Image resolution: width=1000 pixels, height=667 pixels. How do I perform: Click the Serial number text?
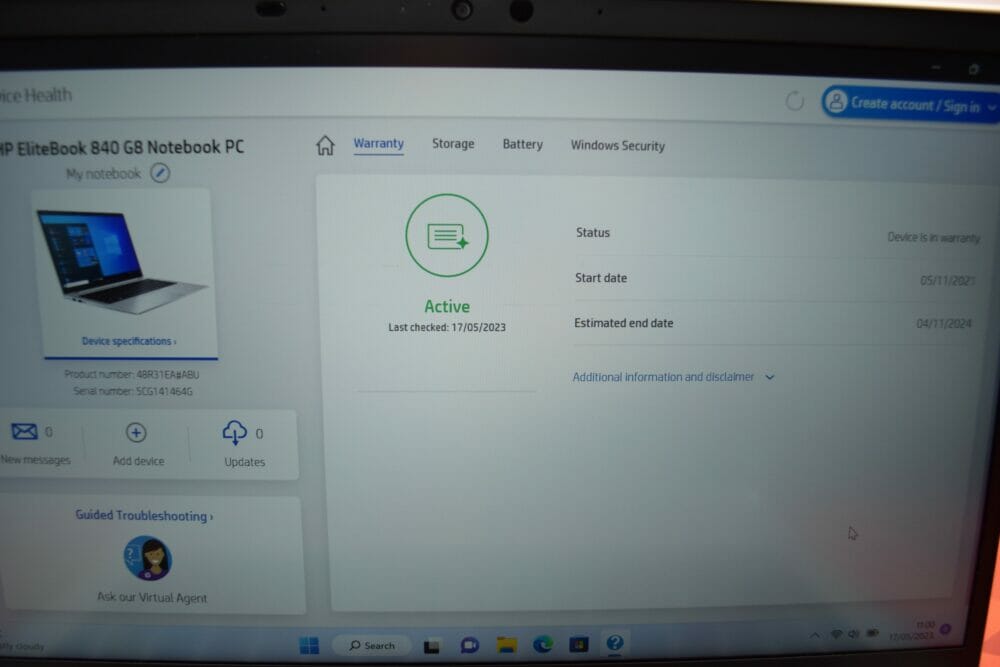tap(133, 391)
